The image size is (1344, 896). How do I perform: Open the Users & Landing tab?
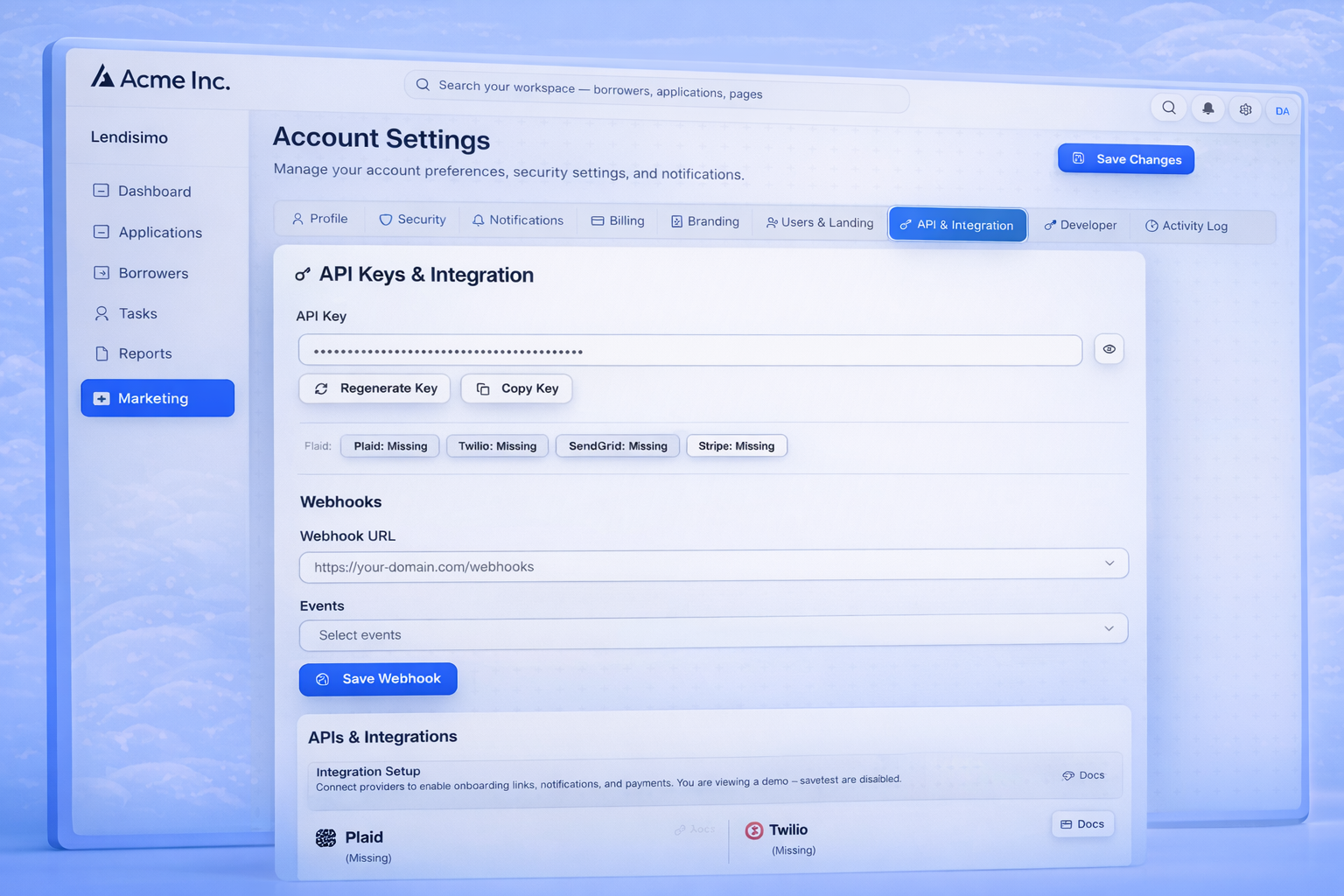coord(820,222)
